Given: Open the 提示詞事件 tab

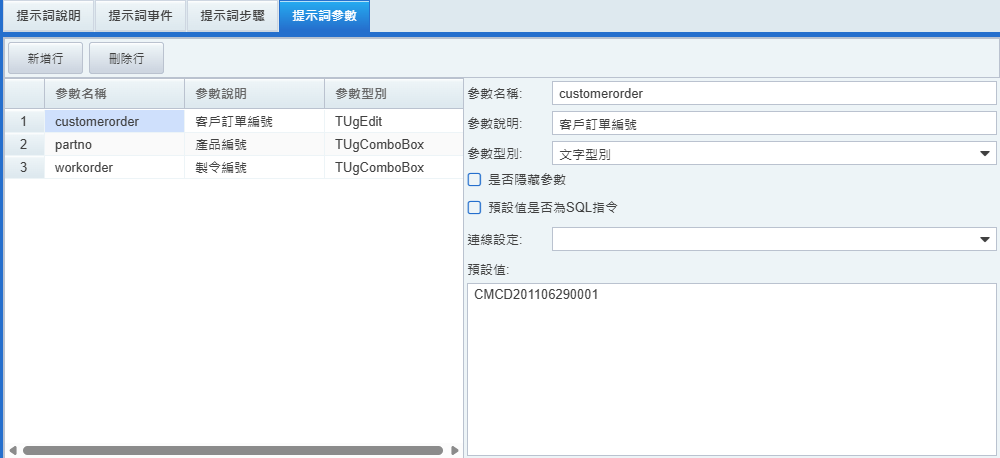Looking at the screenshot, I should (x=140, y=16).
